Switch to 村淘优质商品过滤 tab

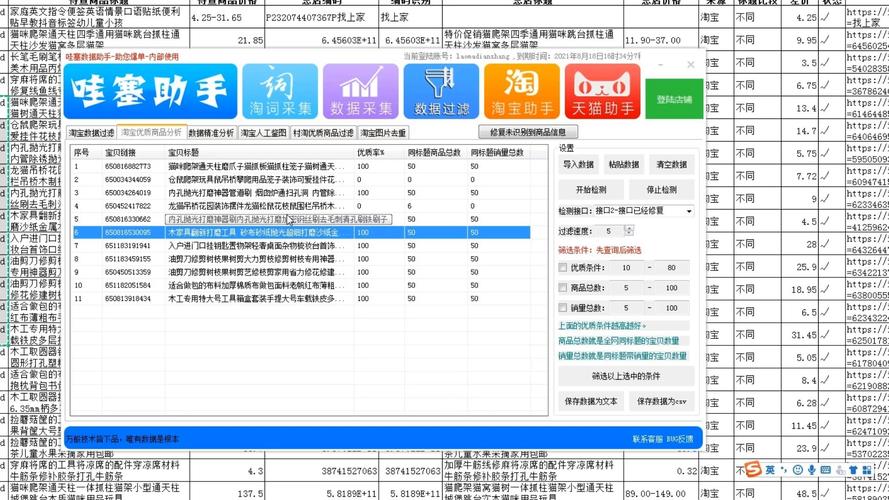(x=323, y=133)
